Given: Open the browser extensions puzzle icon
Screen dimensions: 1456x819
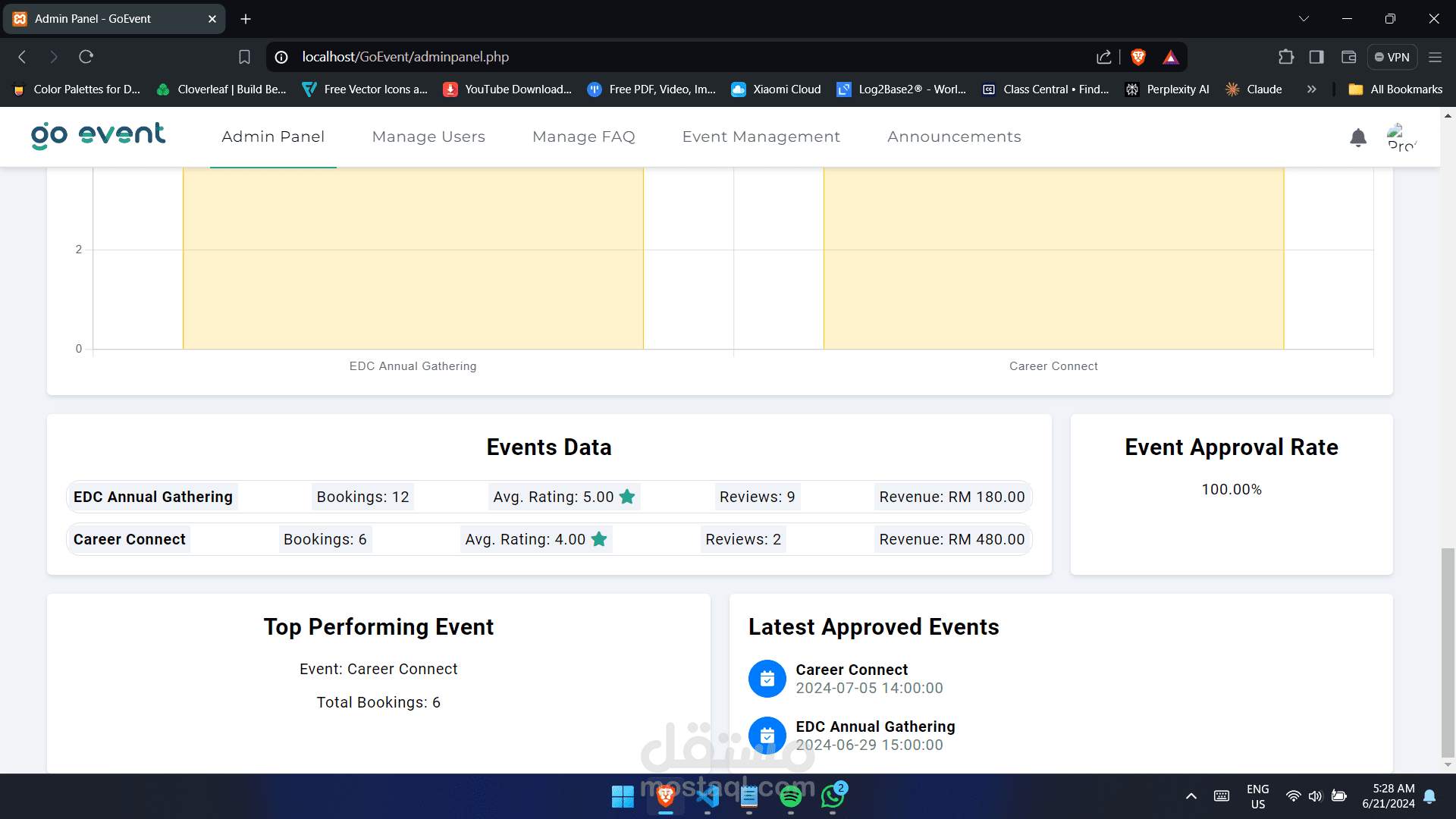Looking at the screenshot, I should pos(1286,57).
